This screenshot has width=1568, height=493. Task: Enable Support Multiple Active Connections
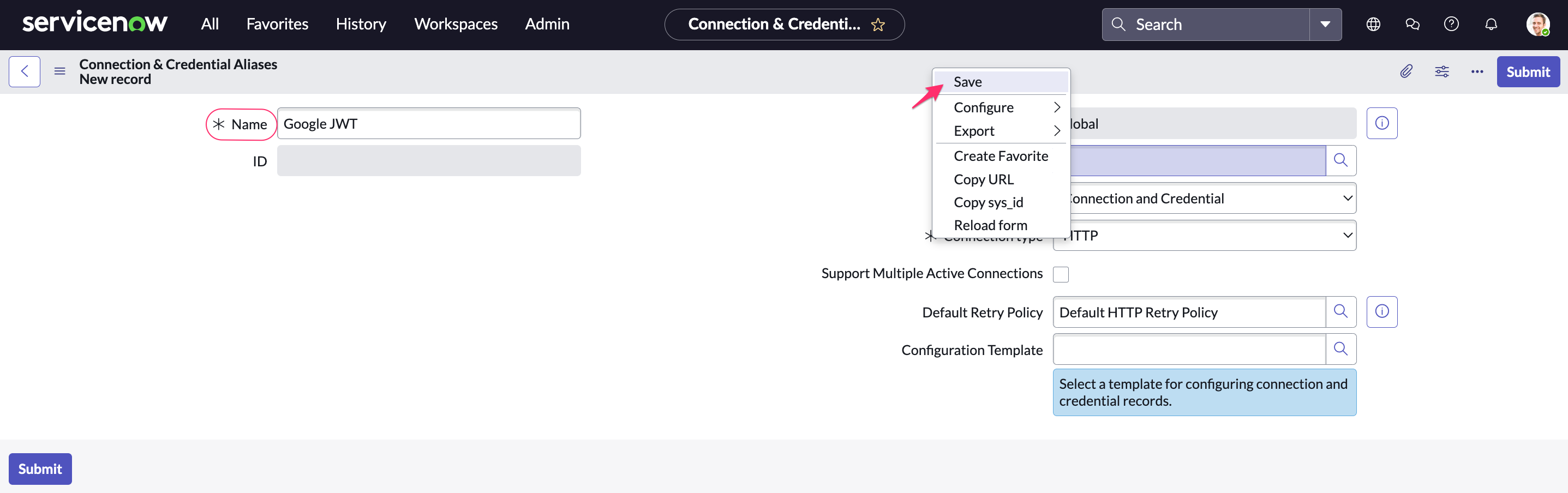[1061, 274]
